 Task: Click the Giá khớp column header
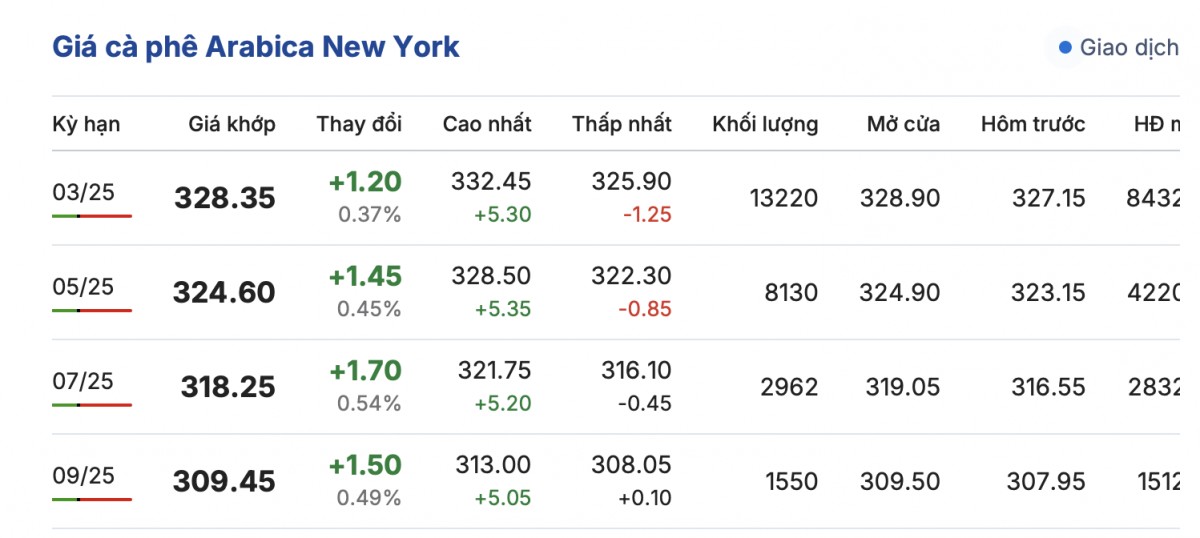(x=232, y=124)
